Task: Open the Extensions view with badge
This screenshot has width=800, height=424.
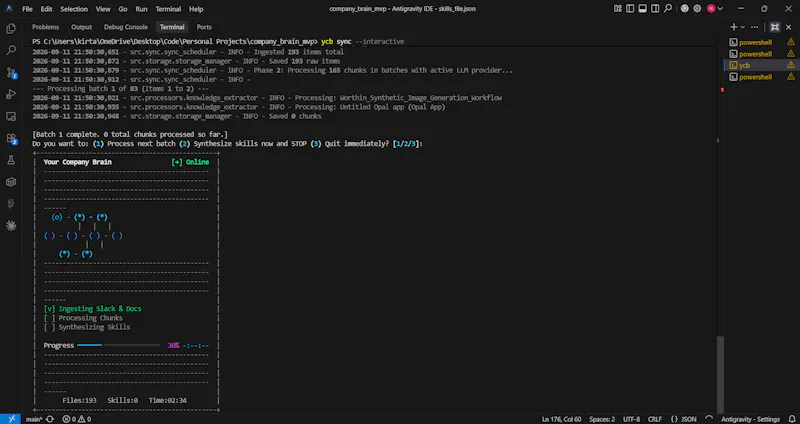Action: pyautogui.click(x=11, y=139)
